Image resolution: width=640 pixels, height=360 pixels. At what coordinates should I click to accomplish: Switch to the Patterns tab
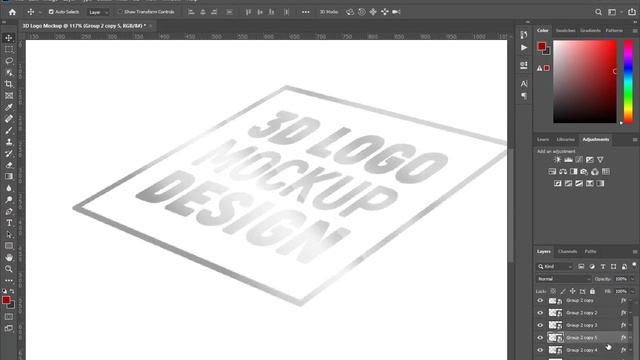(x=614, y=31)
